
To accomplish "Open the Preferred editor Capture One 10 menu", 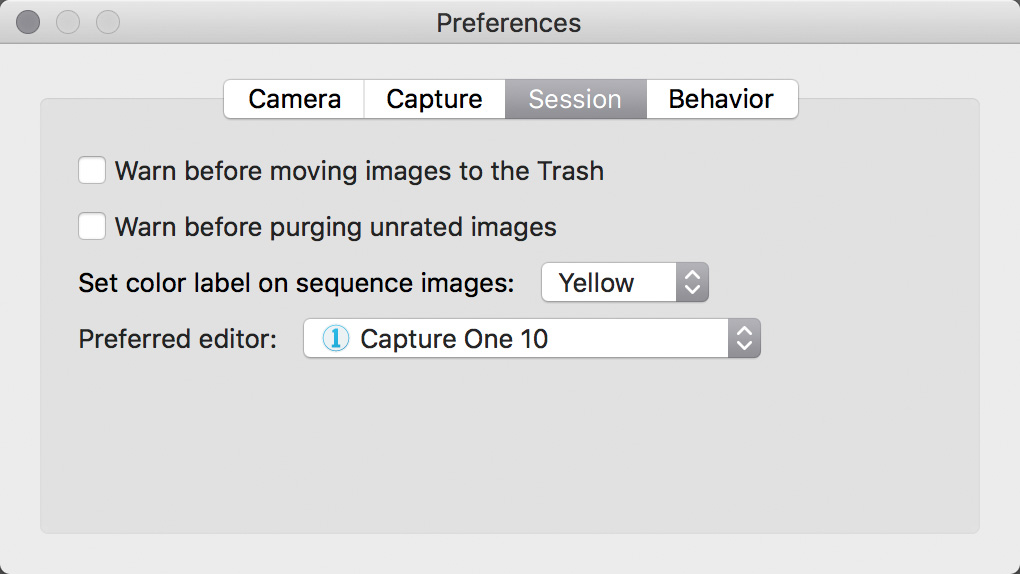I will tap(531, 338).
